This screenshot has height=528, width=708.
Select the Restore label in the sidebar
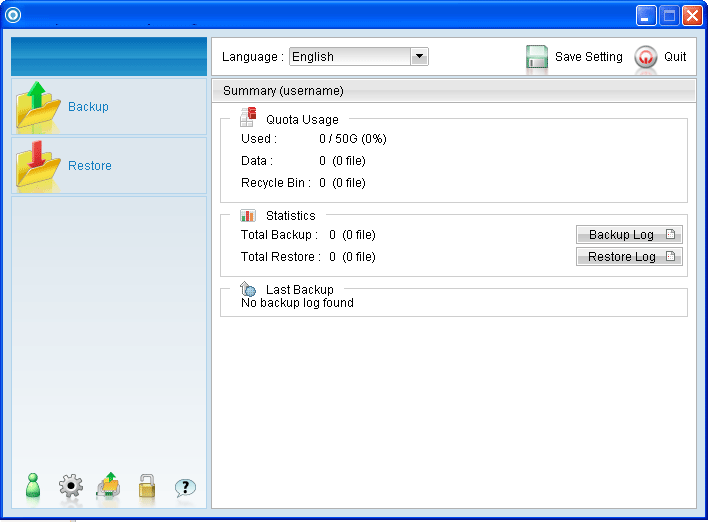[90, 166]
